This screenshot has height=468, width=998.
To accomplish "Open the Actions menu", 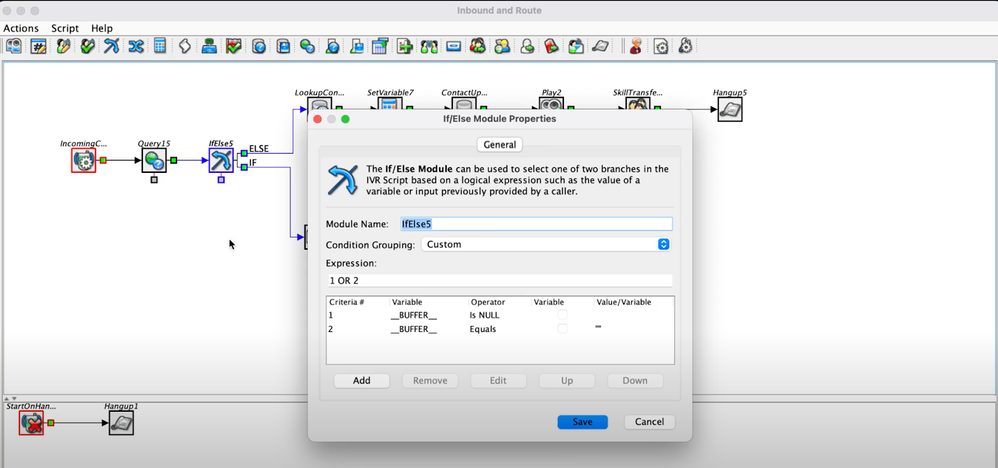I will coord(21,28).
